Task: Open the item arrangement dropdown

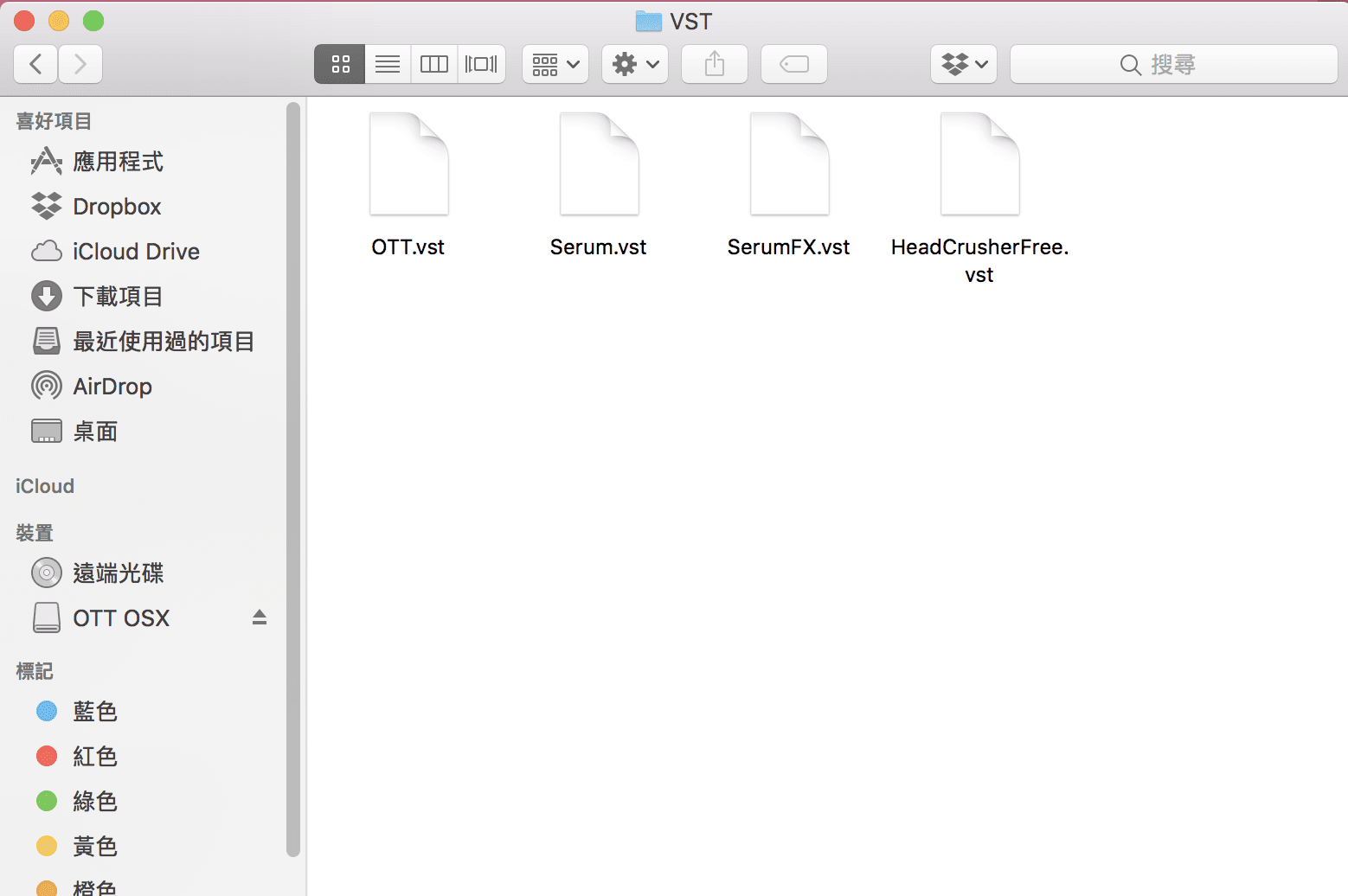Action: 555,64
